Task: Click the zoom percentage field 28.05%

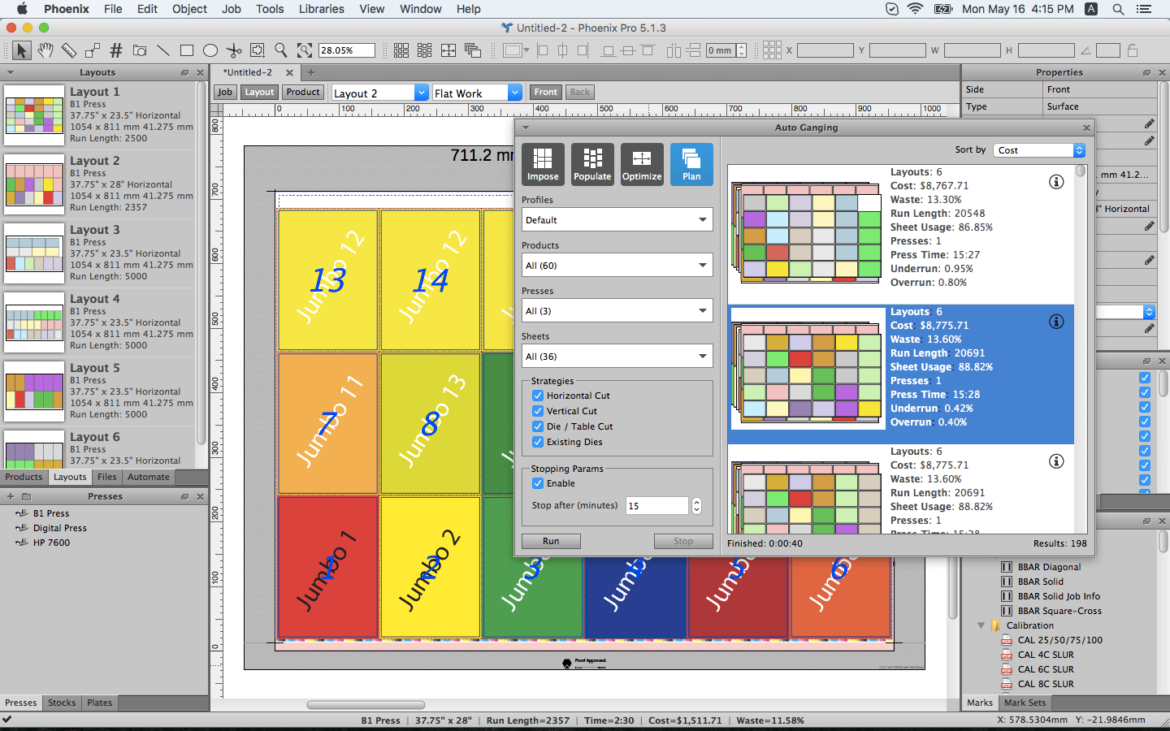Action: [x=346, y=51]
